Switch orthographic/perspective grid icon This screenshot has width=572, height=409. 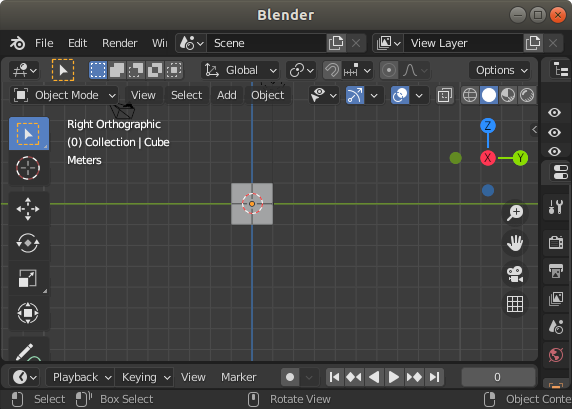click(515, 304)
